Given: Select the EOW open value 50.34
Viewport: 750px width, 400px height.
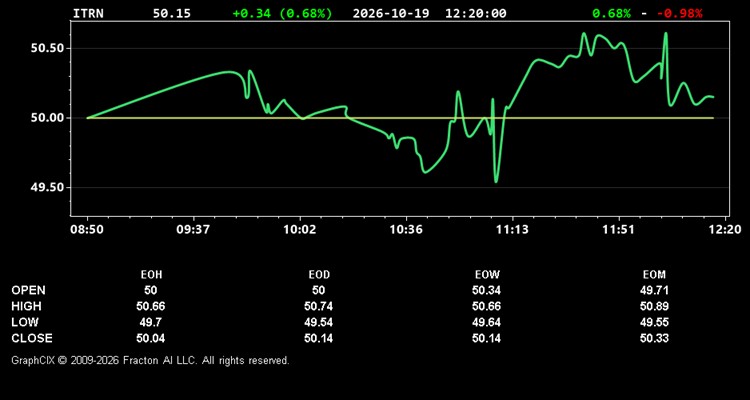Looking at the screenshot, I should coord(486,290).
